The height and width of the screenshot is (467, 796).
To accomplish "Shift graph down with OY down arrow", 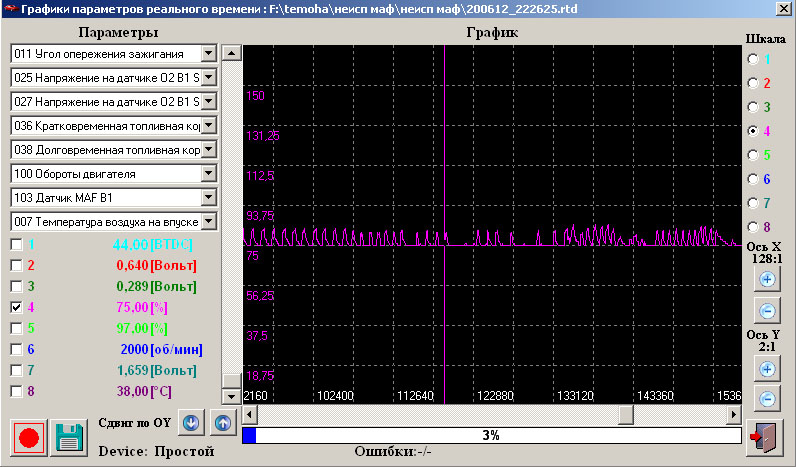I will [190, 422].
